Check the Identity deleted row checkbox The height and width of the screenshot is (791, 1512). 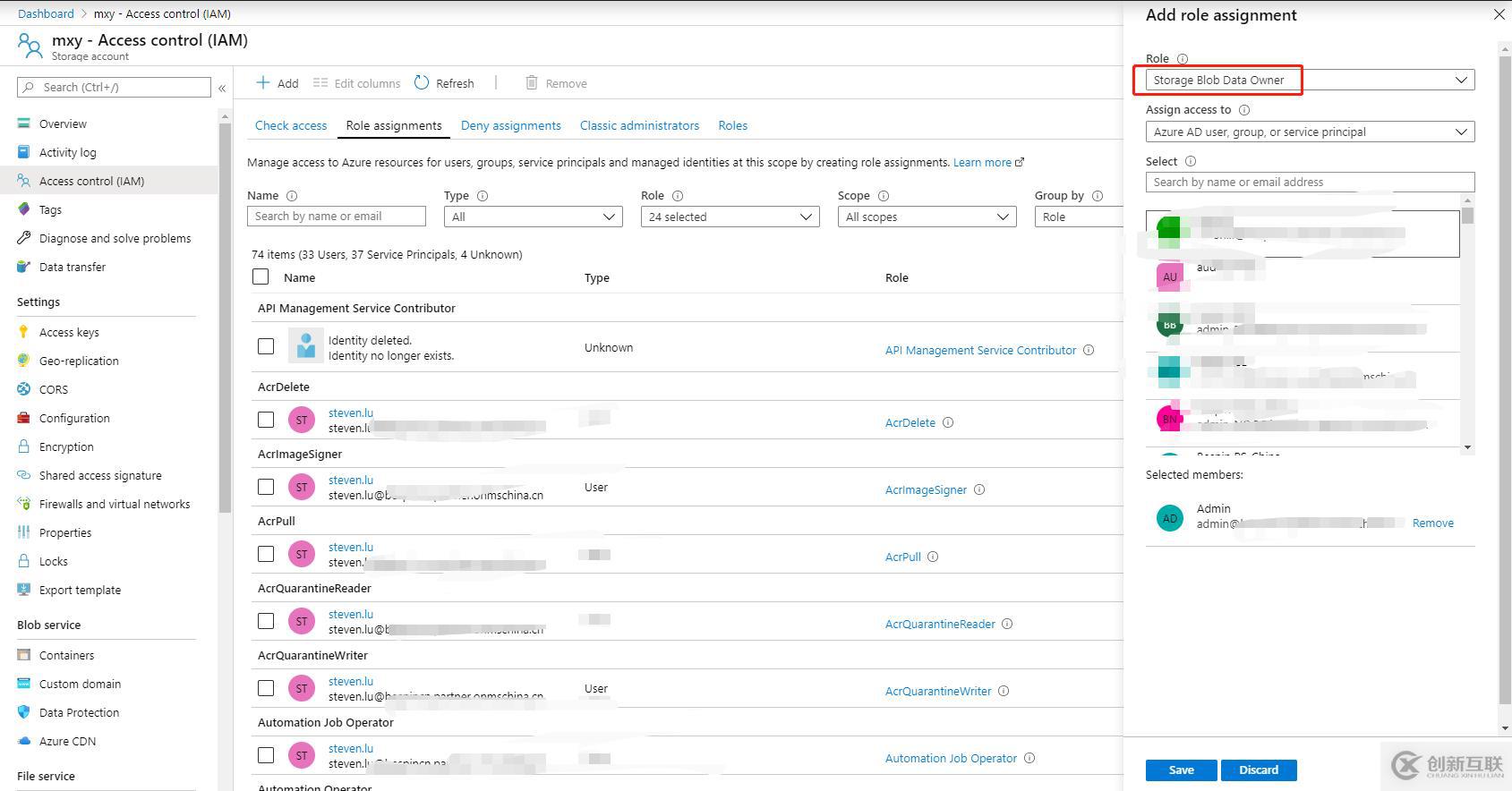(266, 345)
